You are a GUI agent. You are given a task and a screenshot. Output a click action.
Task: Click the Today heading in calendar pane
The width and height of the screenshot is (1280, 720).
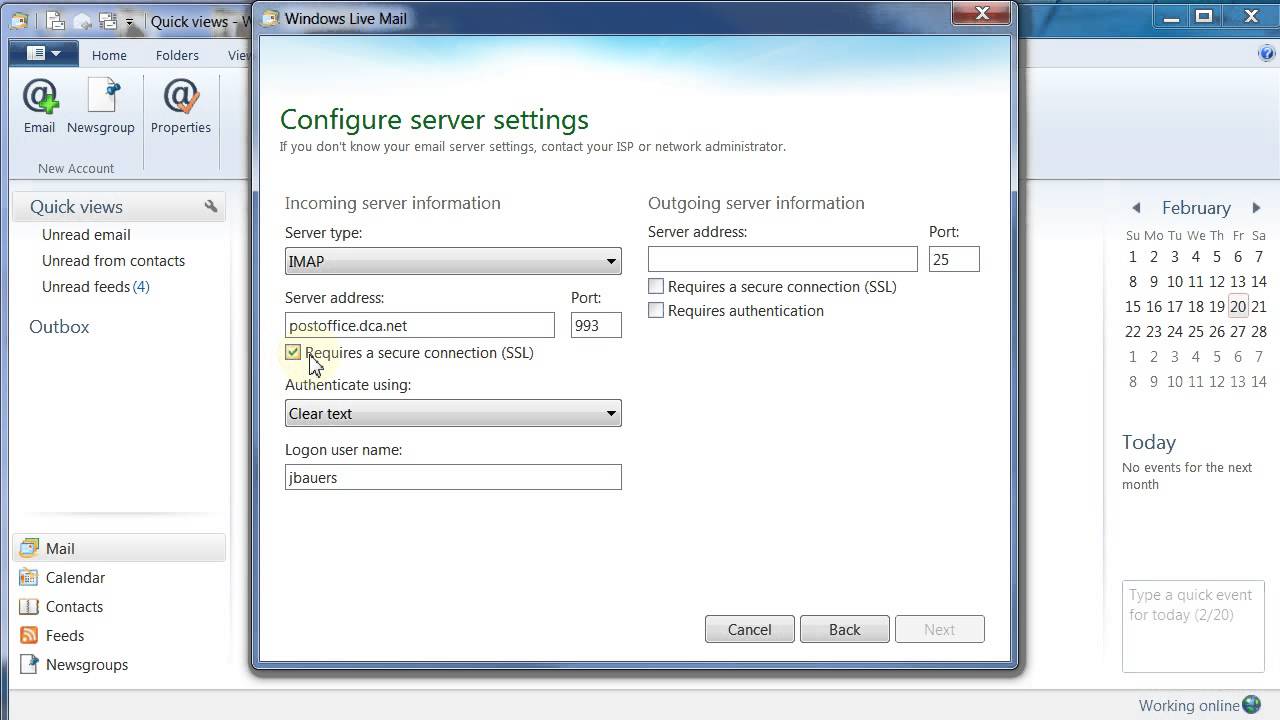click(x=1149, y=442)
